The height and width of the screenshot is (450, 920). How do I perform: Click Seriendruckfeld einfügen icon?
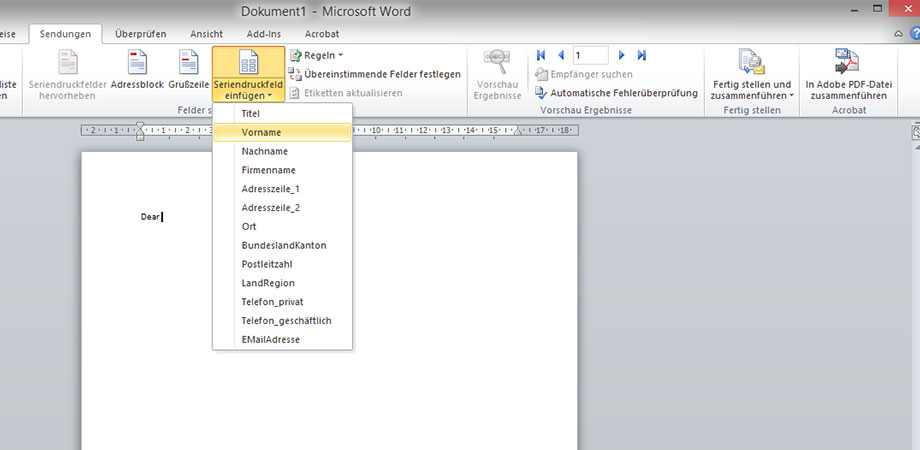coord(247,64)
